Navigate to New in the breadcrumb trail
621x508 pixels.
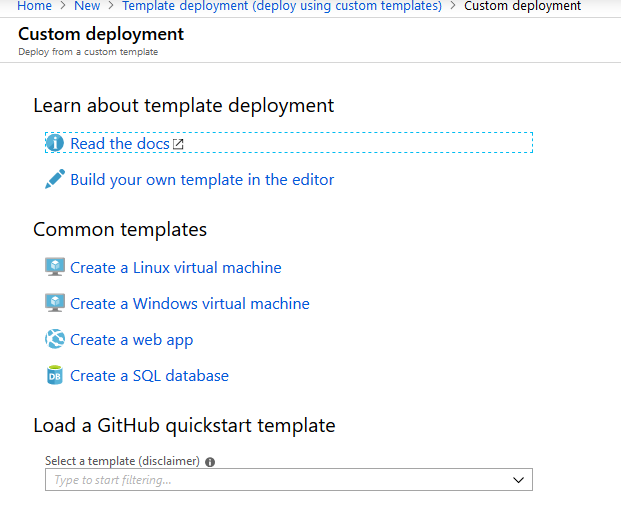[87, 6]
